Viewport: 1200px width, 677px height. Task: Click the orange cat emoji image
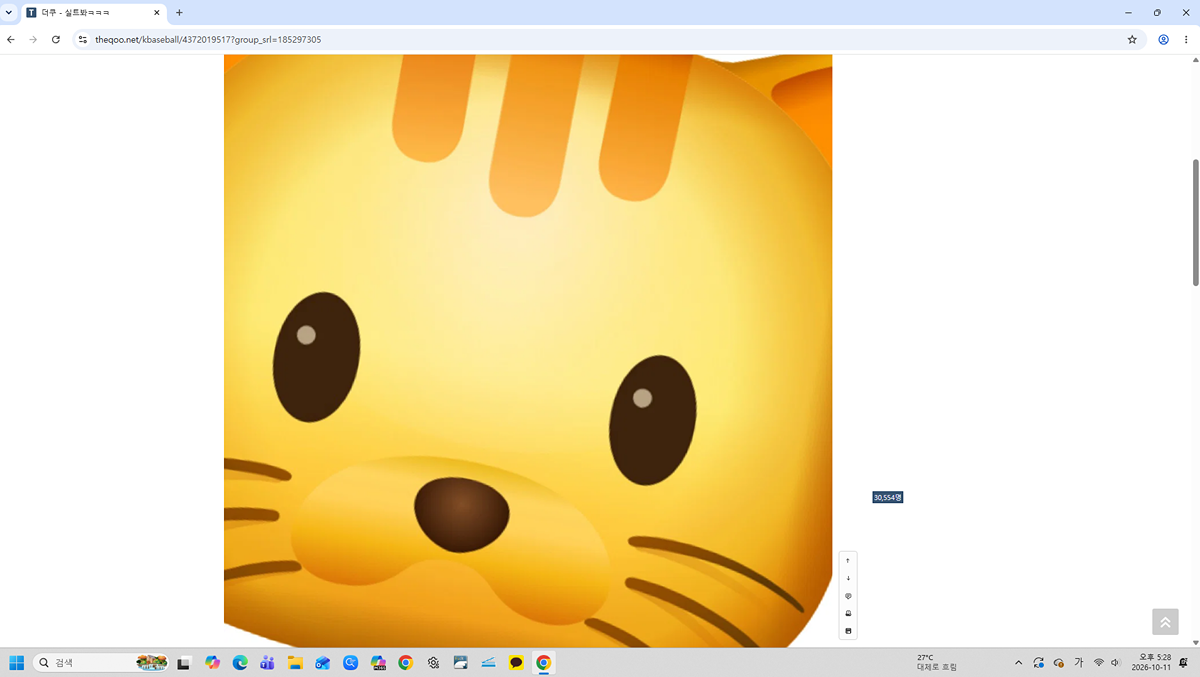pyautogui.click(x=528, y=351)
